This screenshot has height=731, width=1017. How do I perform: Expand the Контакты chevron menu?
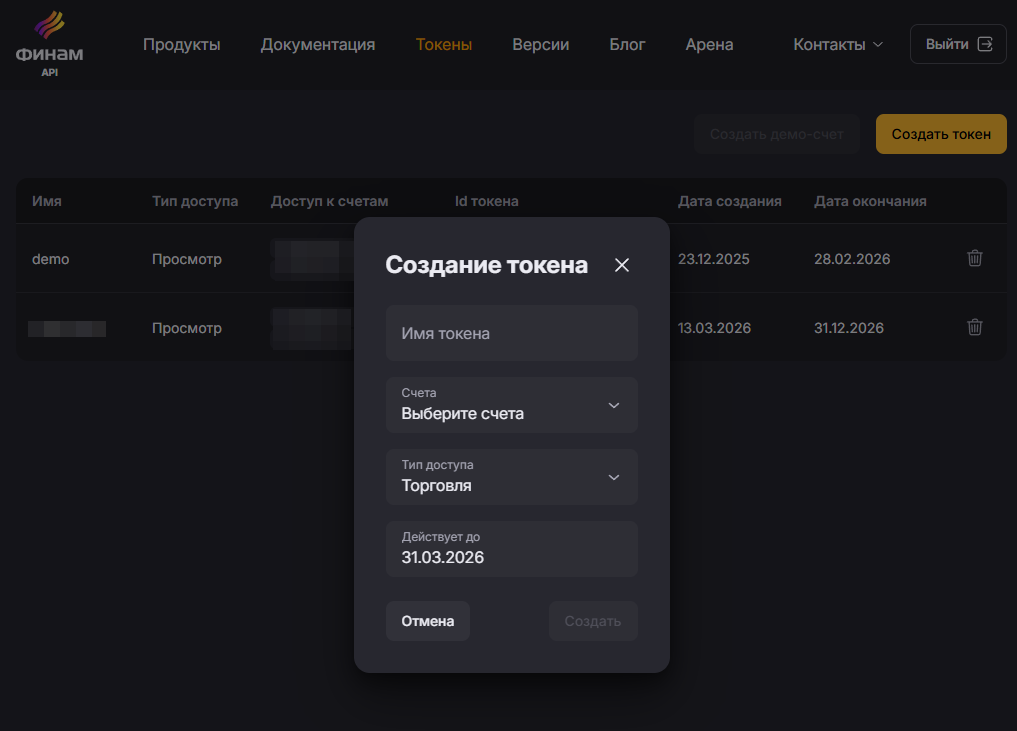879,44
